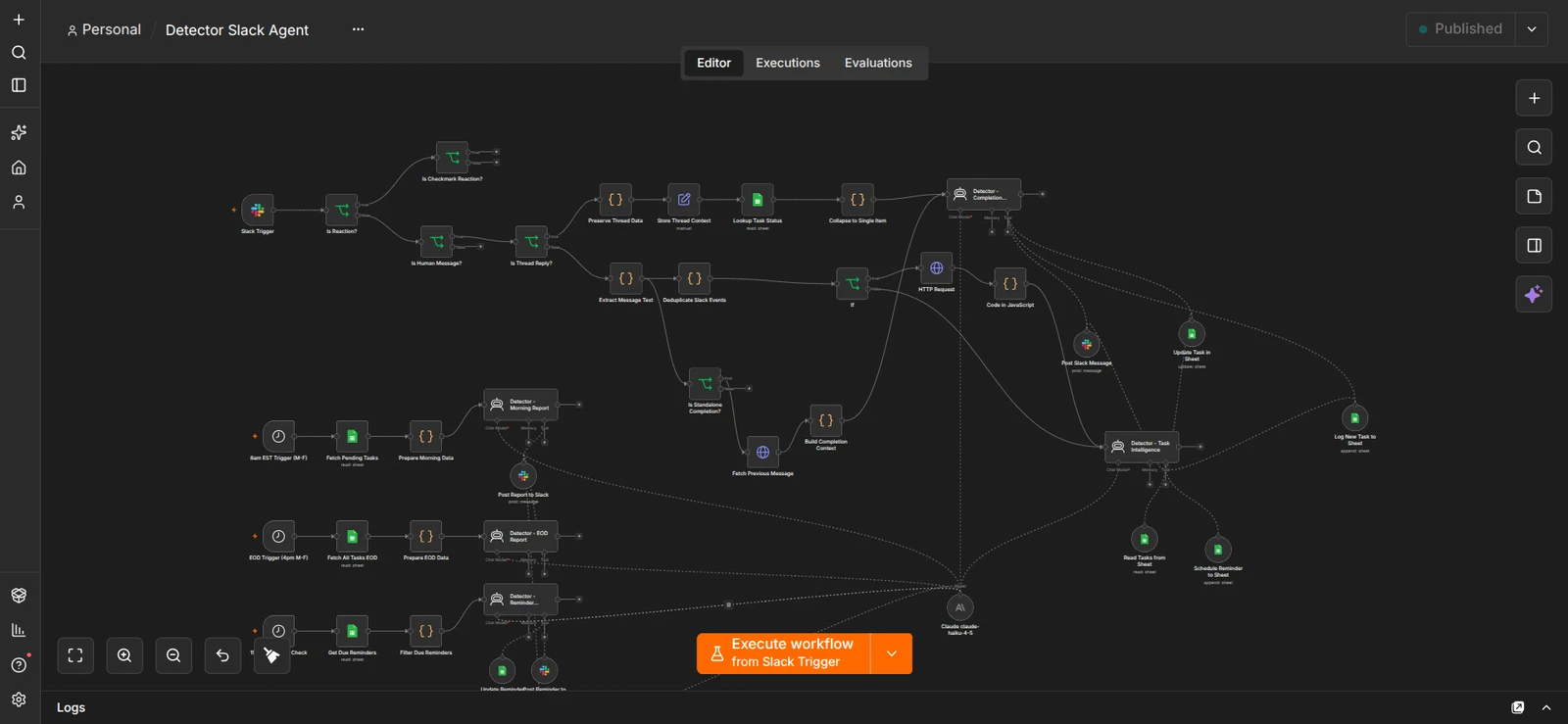Select the Is Thread Reply? node
The image size is (1568, 724).
[531, 241]
